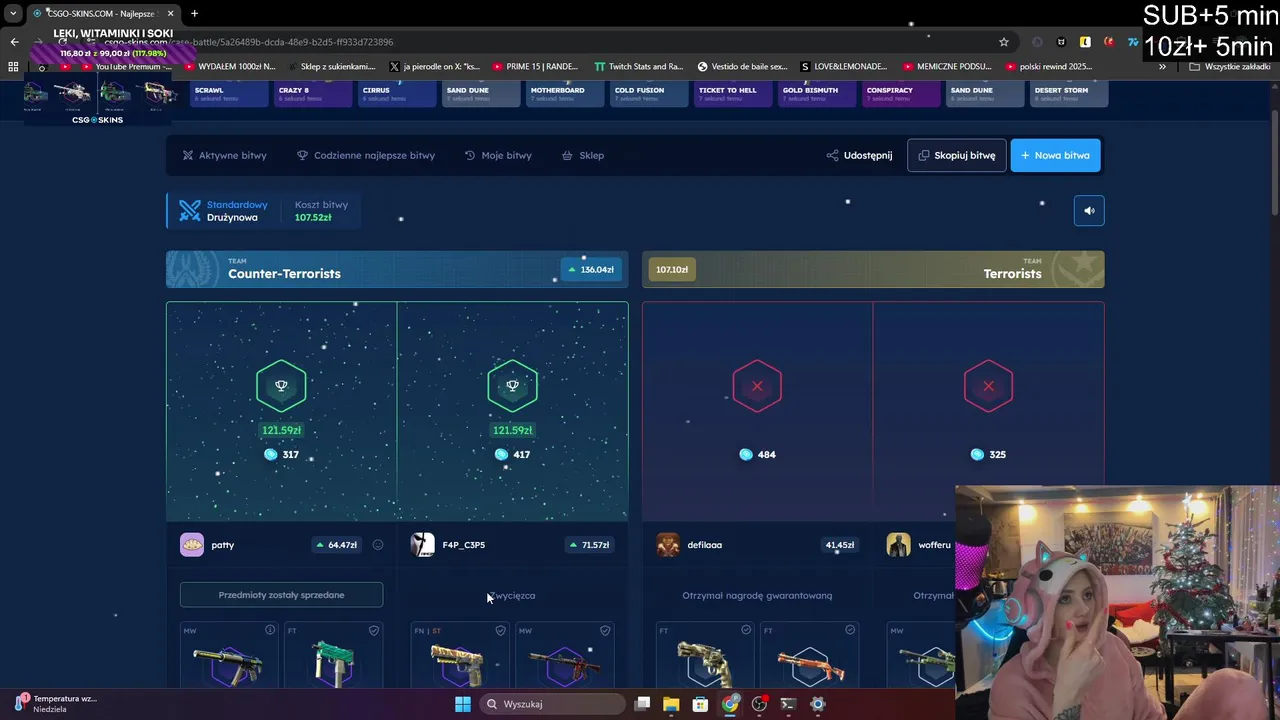Click the CSGO-SKINS logo
Image resolution: width=1280 pixels, height=720 pixels.
[97, 120]
